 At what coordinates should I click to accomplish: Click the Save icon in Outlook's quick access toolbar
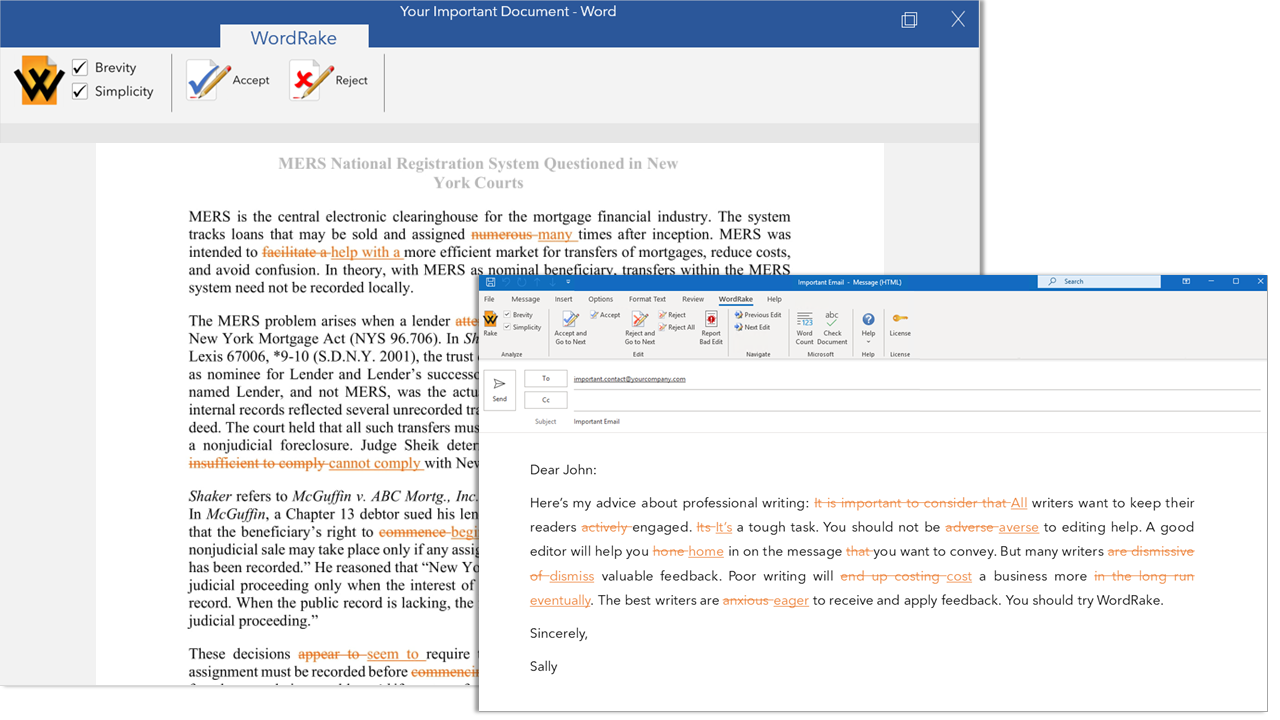coord(490,283)
